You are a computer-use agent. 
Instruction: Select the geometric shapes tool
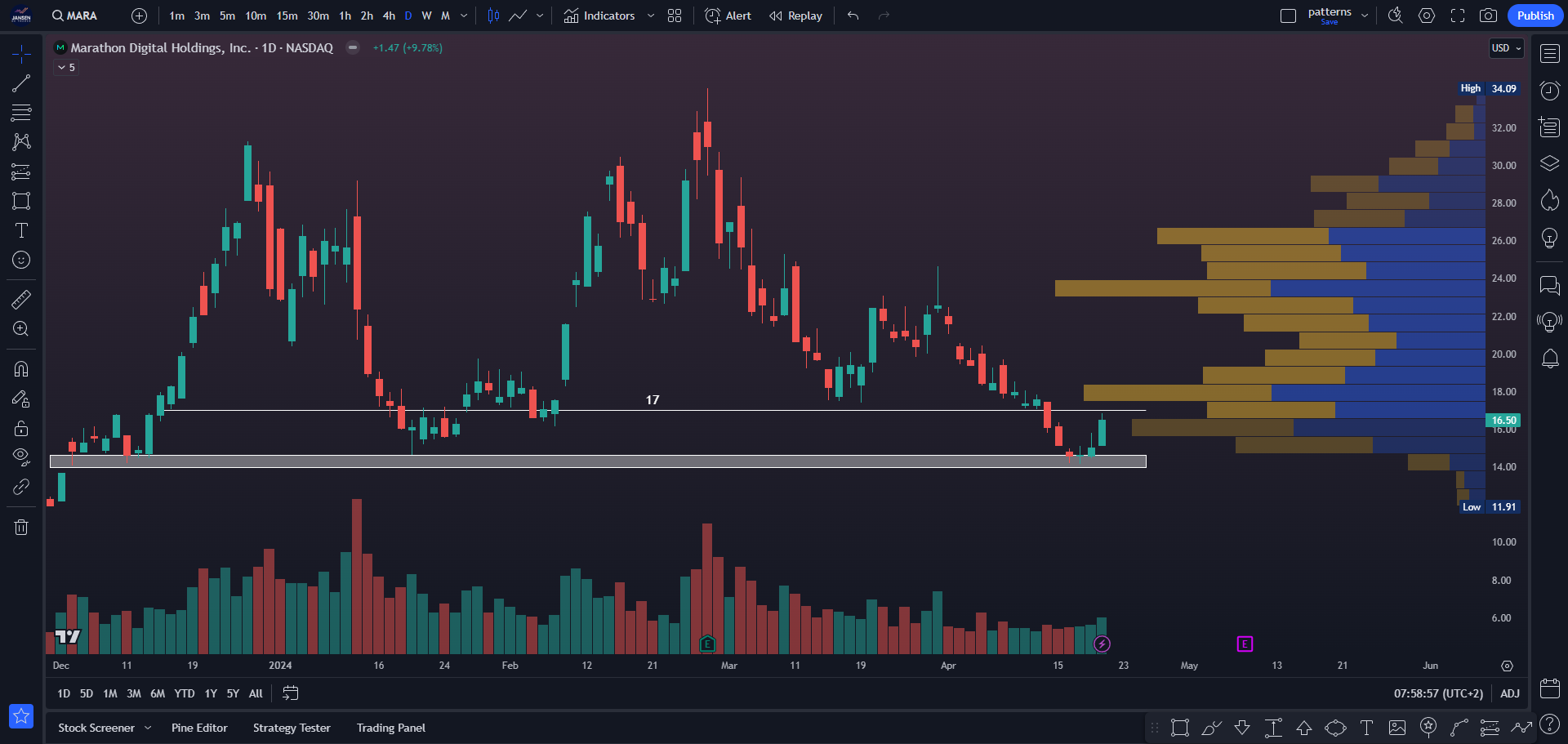(21, 201)
